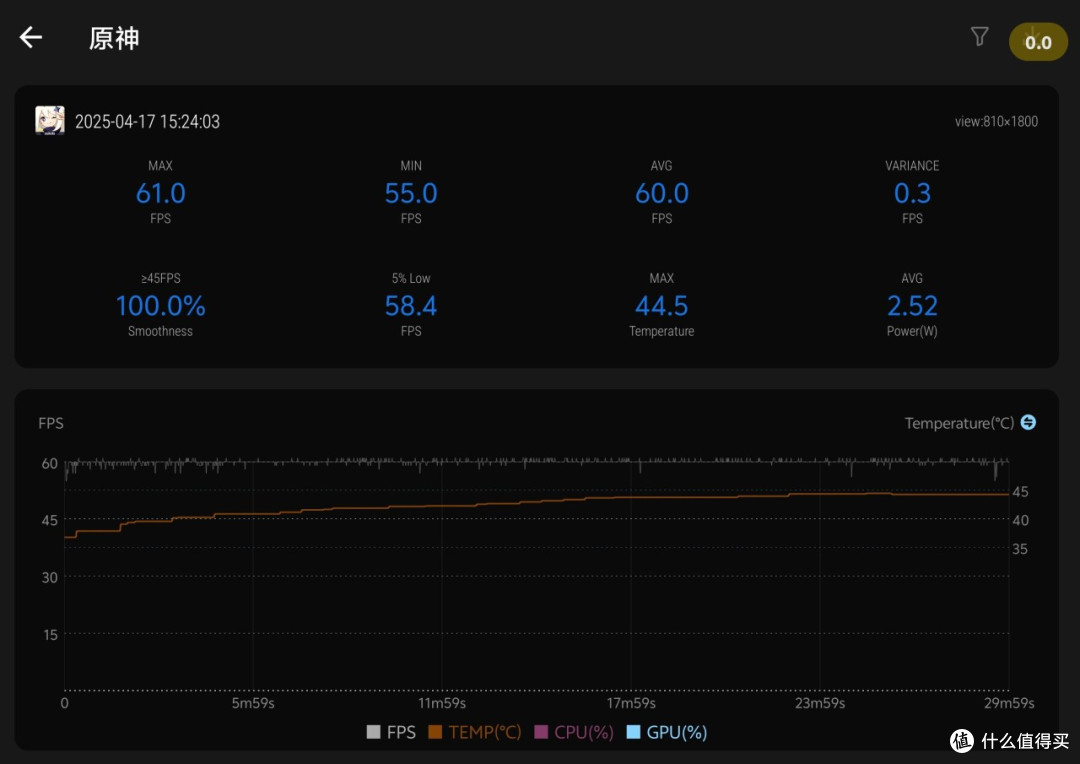Select the 17m59s time axis label

pyautogui.click(x=631, y=703)
